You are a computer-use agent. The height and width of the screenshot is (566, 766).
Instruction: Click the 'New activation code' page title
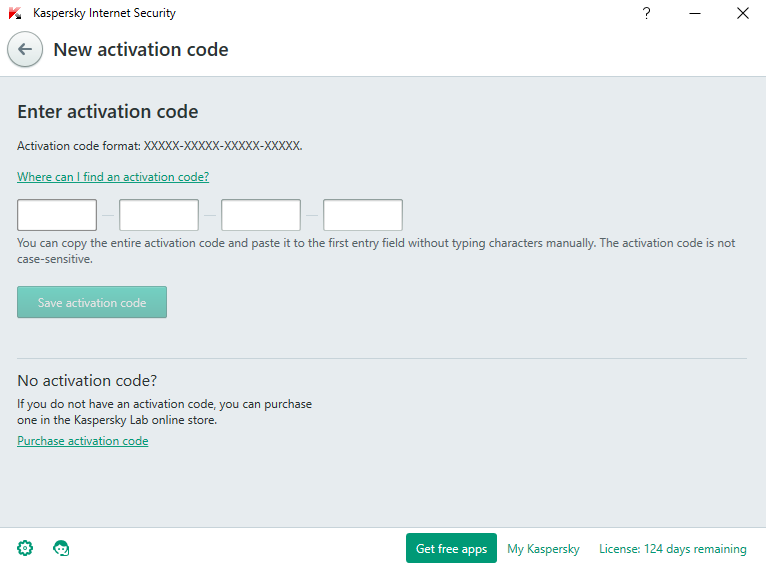(141, 50)
